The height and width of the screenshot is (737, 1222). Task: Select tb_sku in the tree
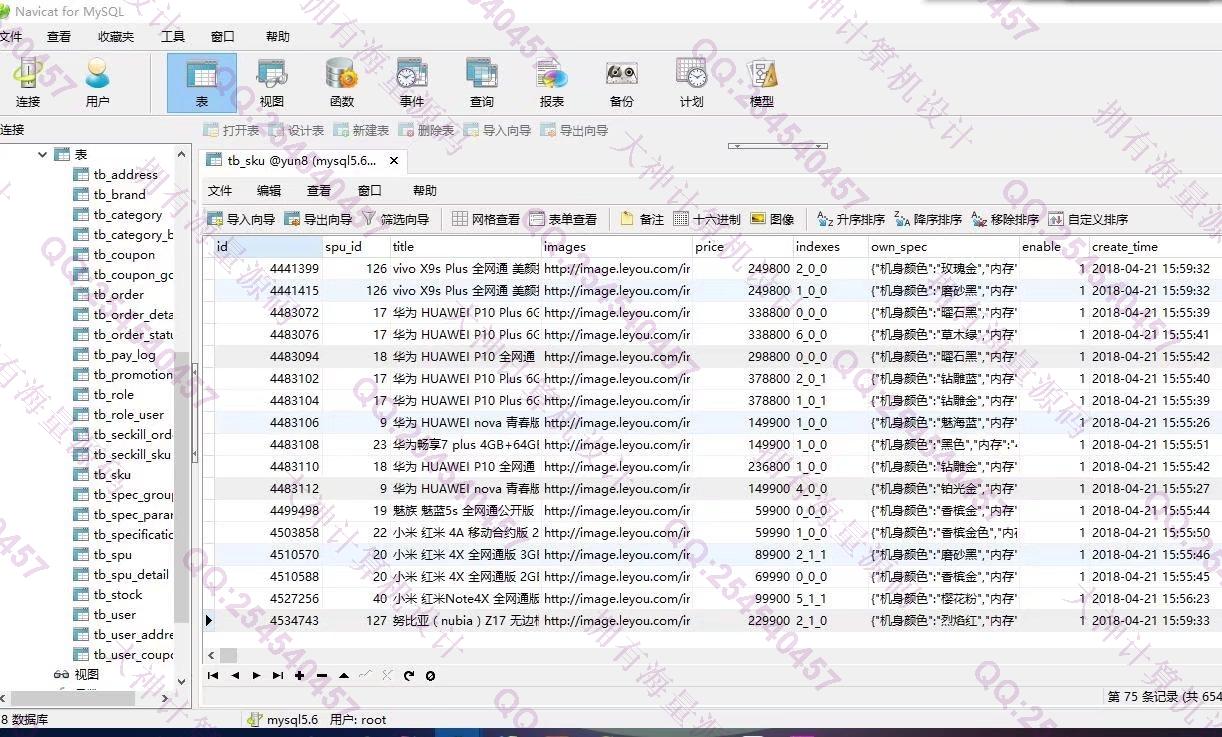112,474
